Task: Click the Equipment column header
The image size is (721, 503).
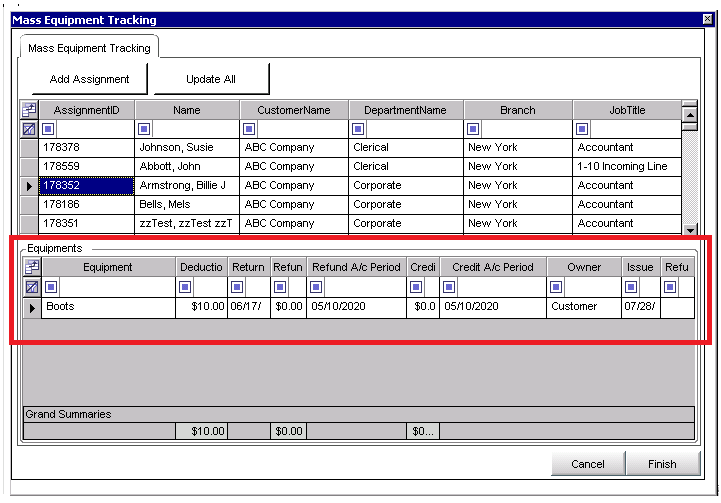Action: [108, 267]
